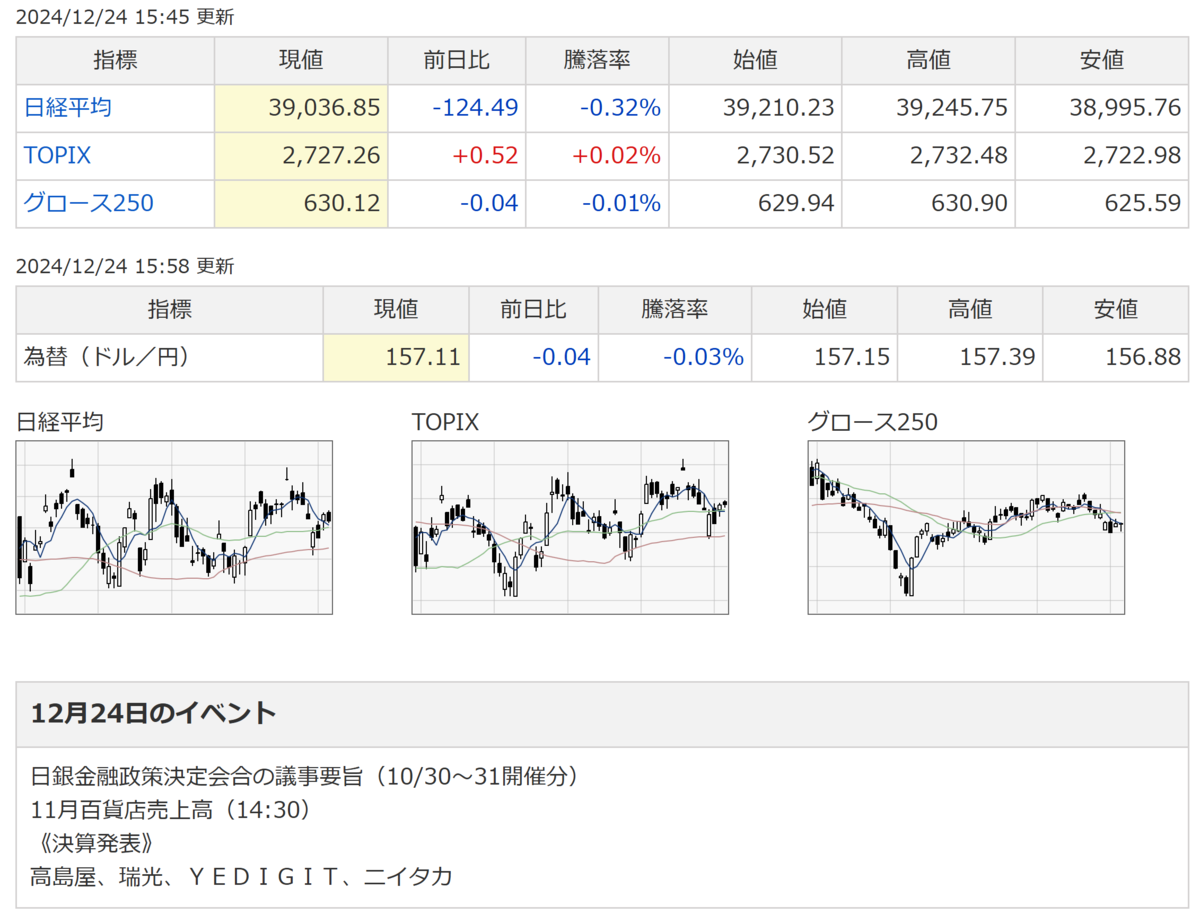The image size is (1200, 914).
Task: Click the 12月24日のイベント heading
Action: point(154,714)
